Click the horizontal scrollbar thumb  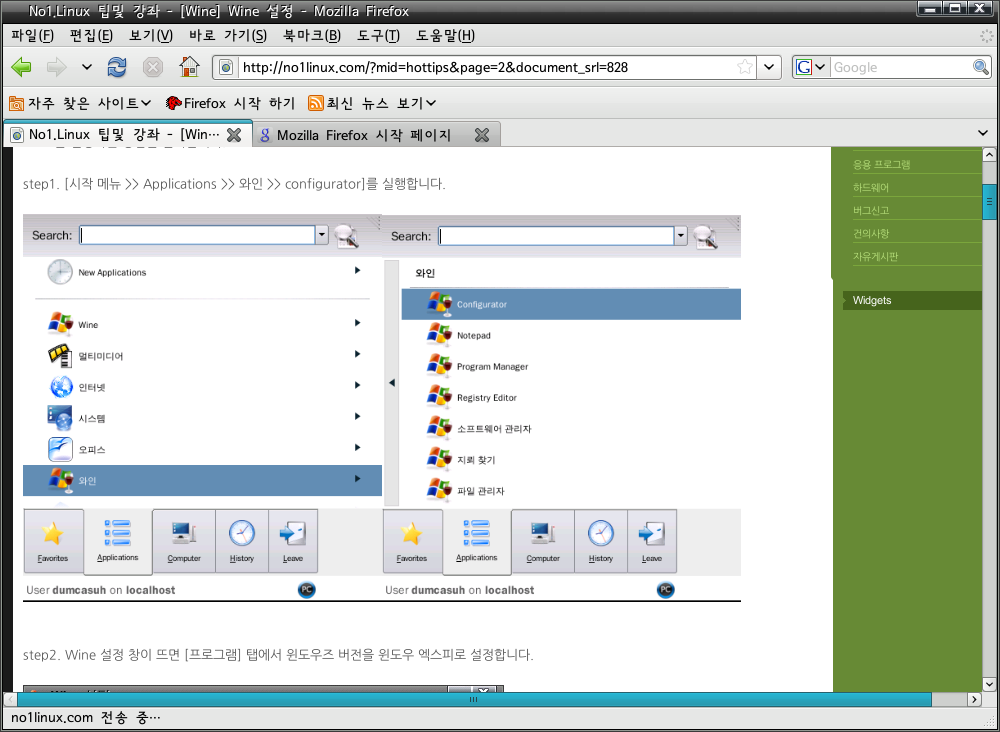(x=473, y=699)
